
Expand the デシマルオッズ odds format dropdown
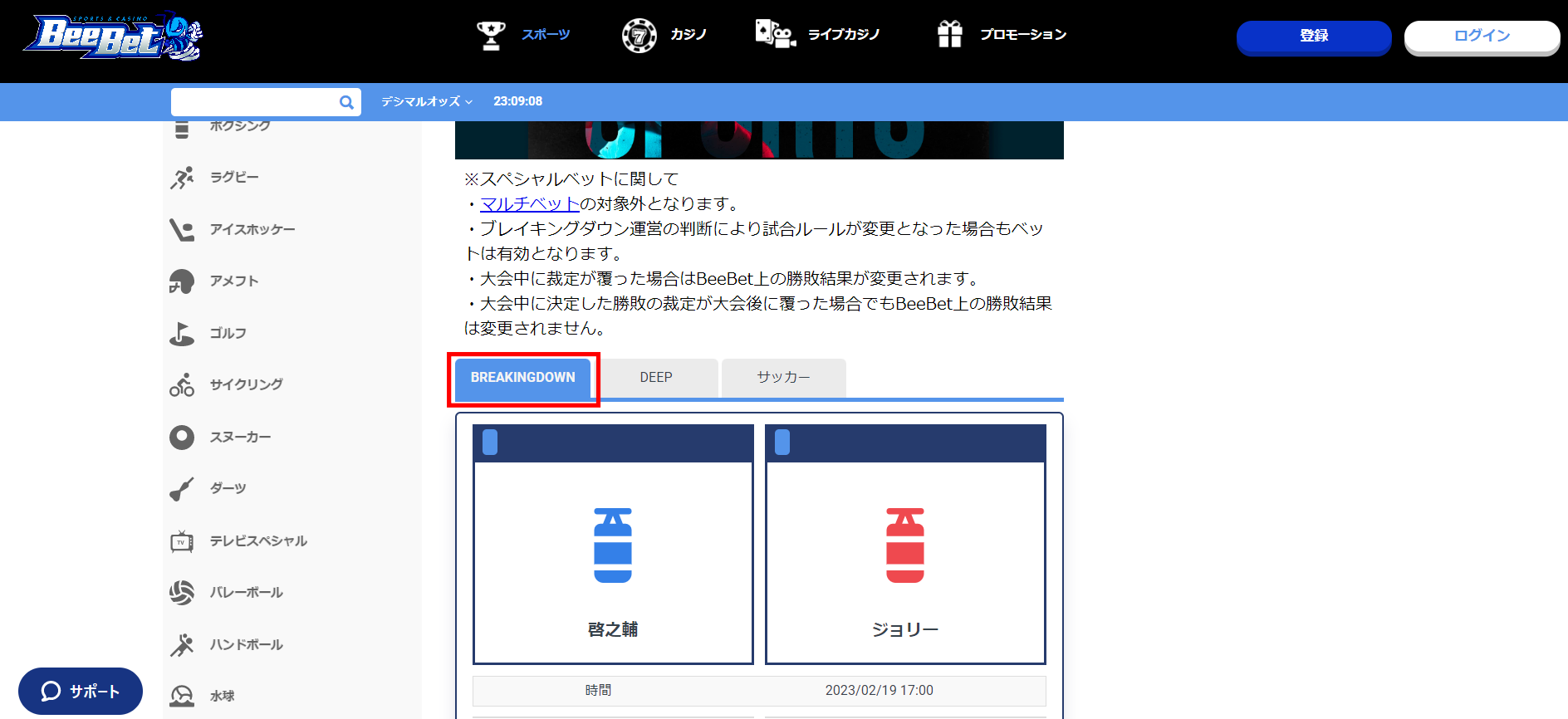(x=427, y=101)
